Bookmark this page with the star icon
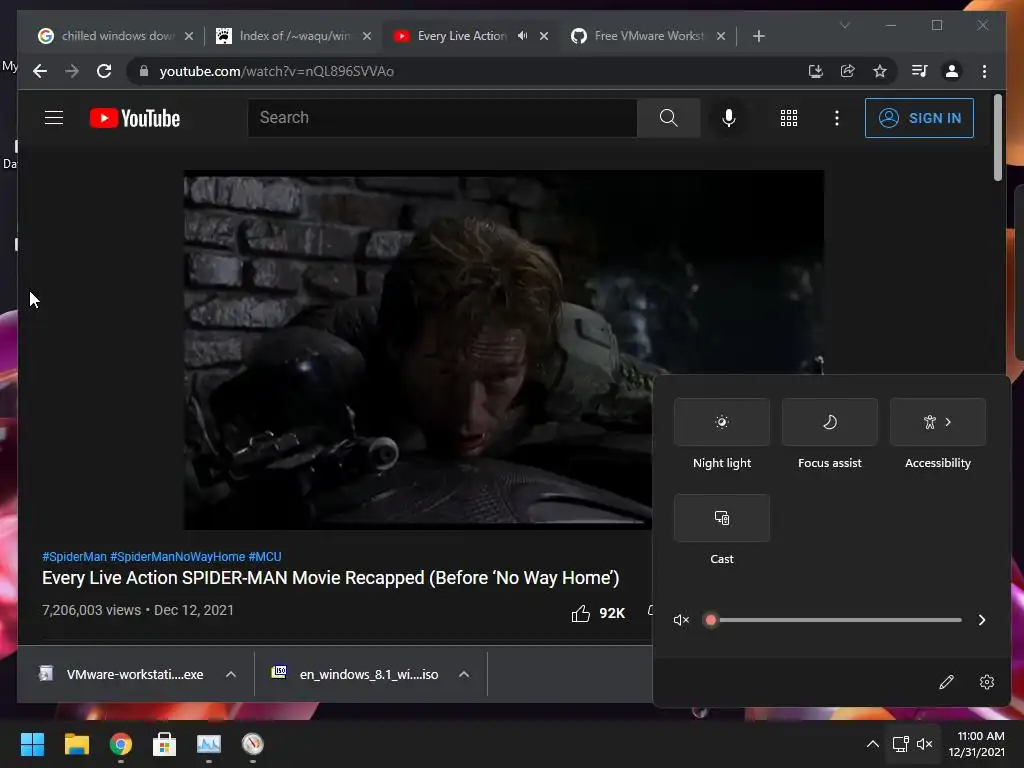The image size is (1024, 768). point(880,71)
